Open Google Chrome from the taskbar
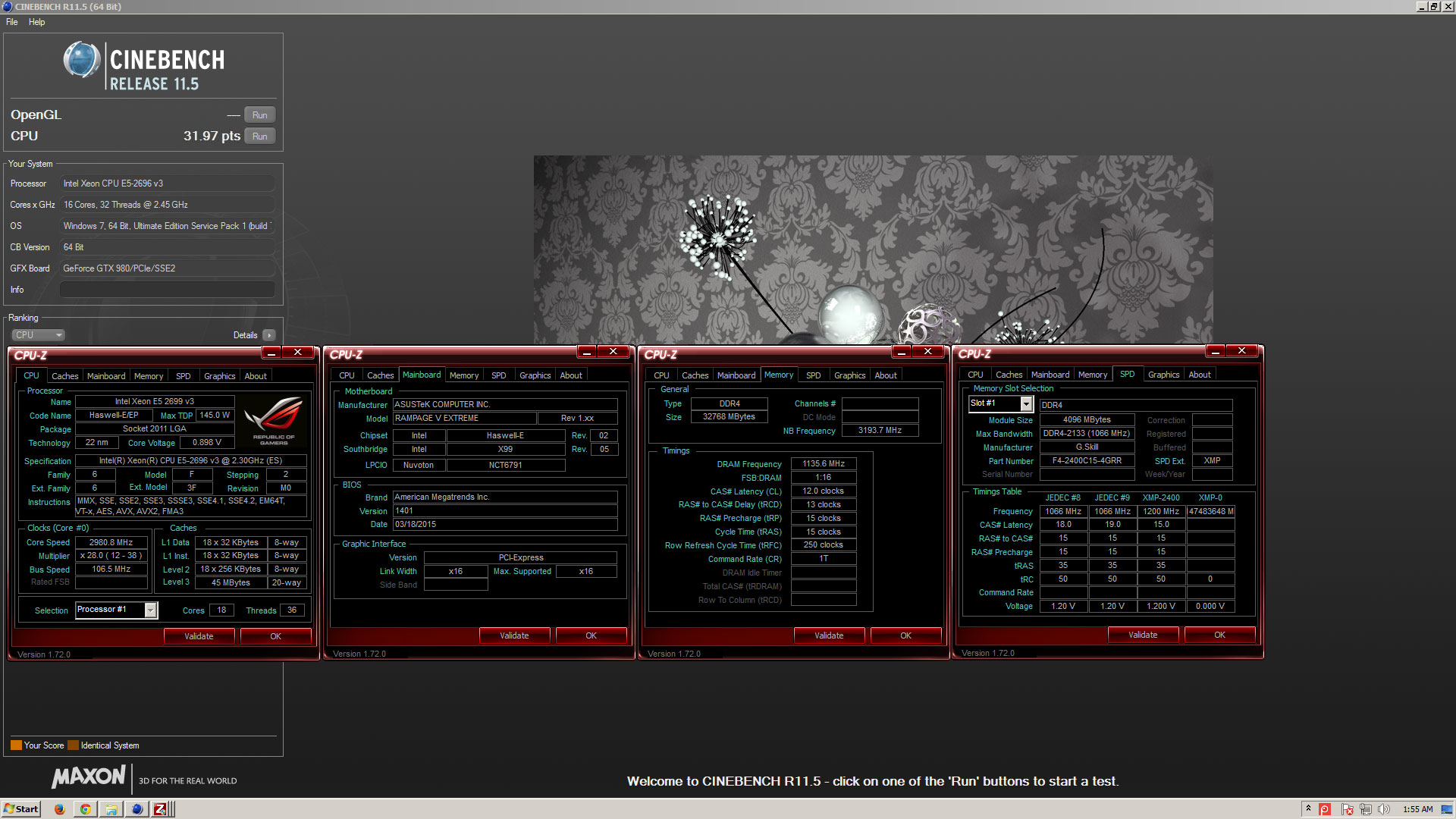1456x819 pixels. (86, 809)
